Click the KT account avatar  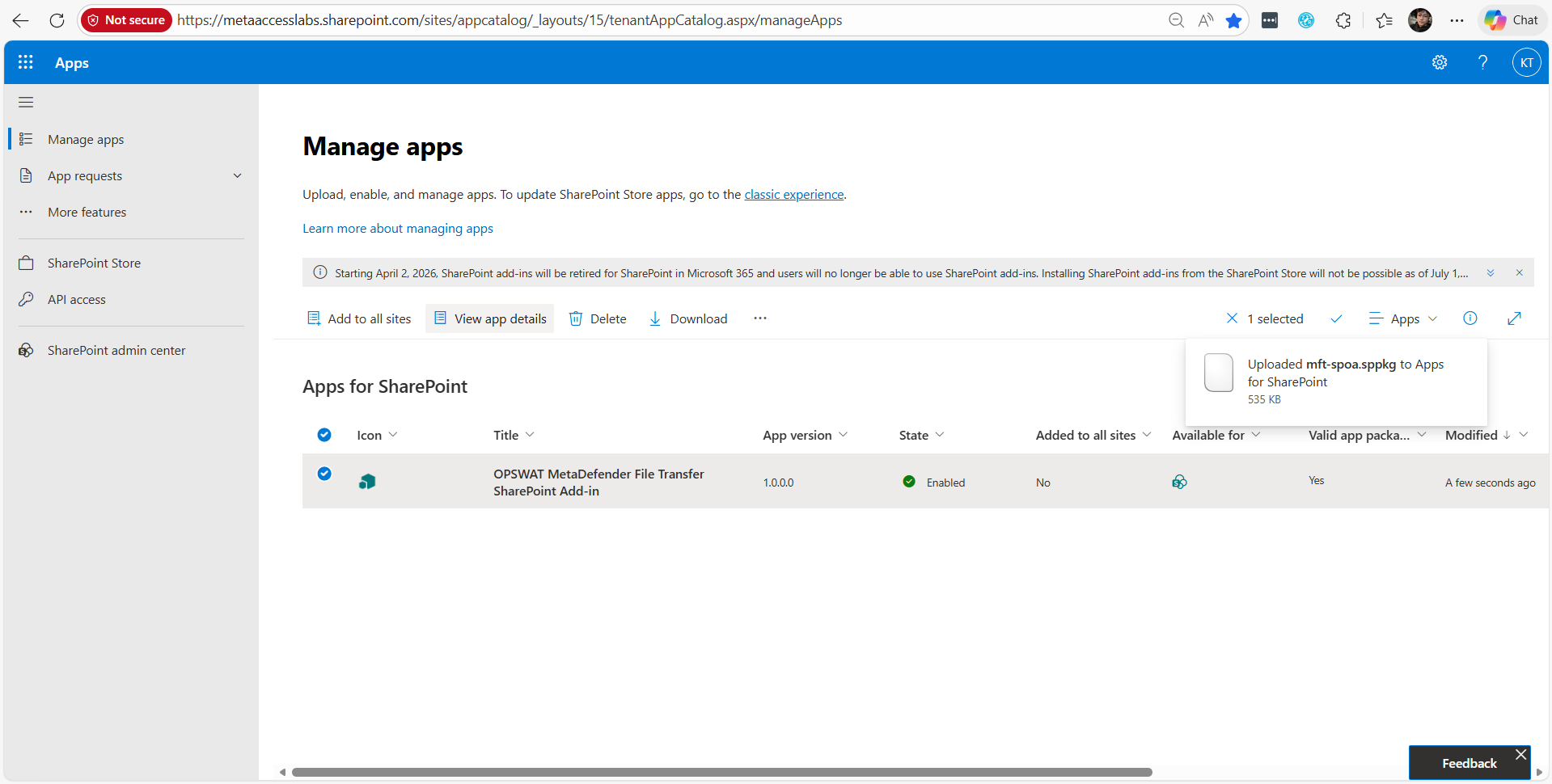(x=1527, y=61)
